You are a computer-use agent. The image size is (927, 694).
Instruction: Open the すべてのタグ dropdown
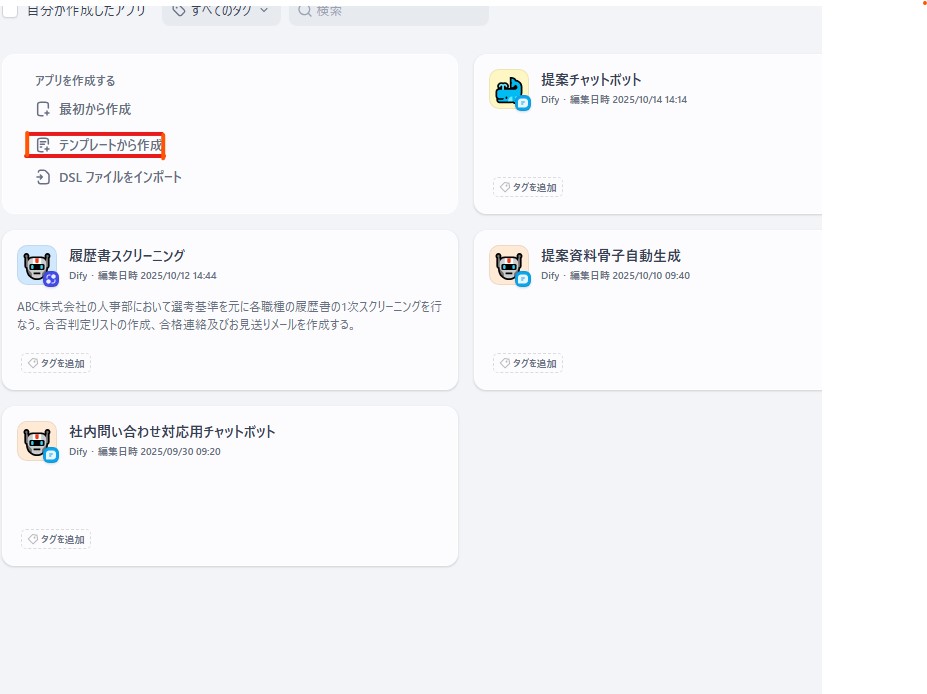(221, 12)
